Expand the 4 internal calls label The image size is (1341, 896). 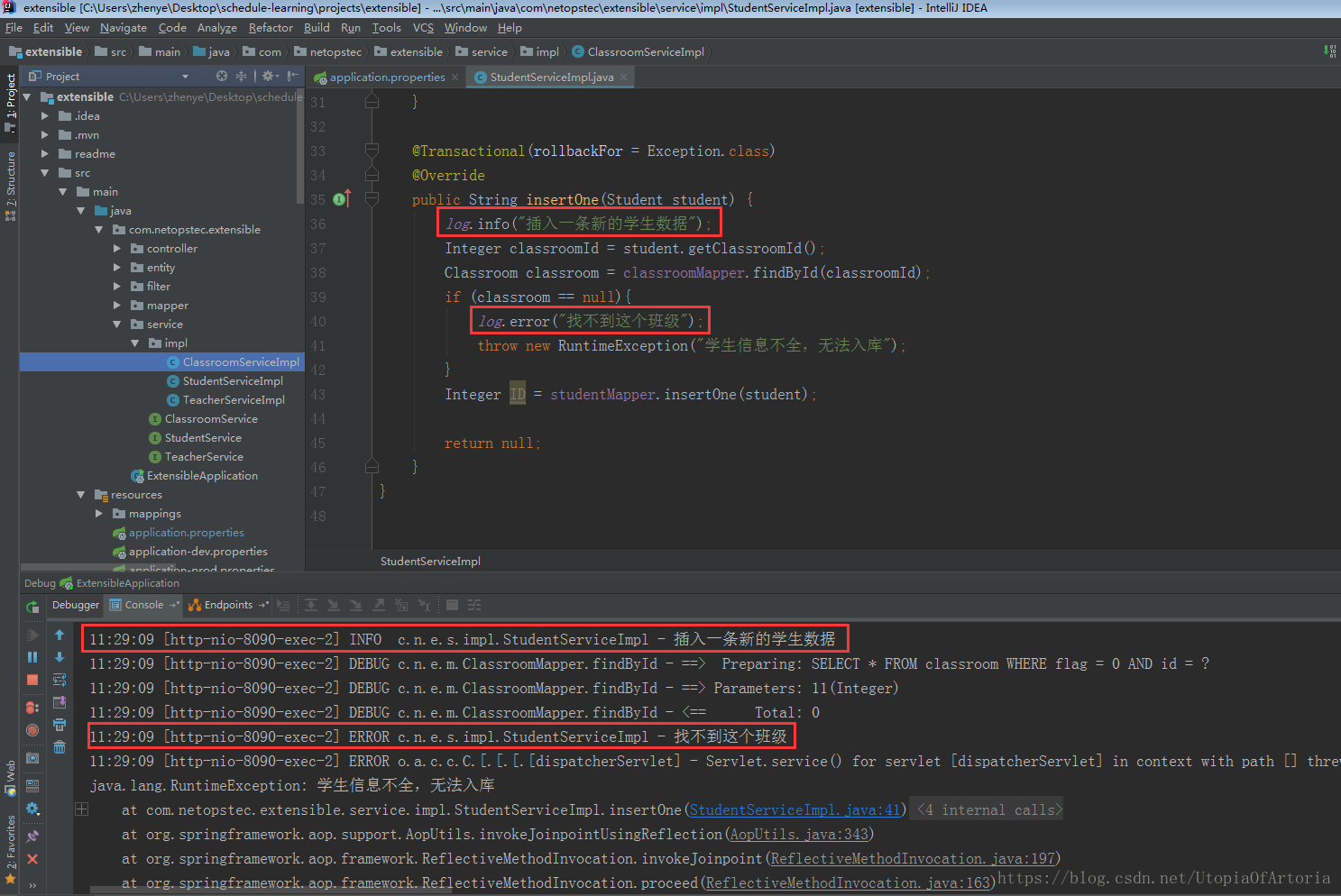point(987,809)
